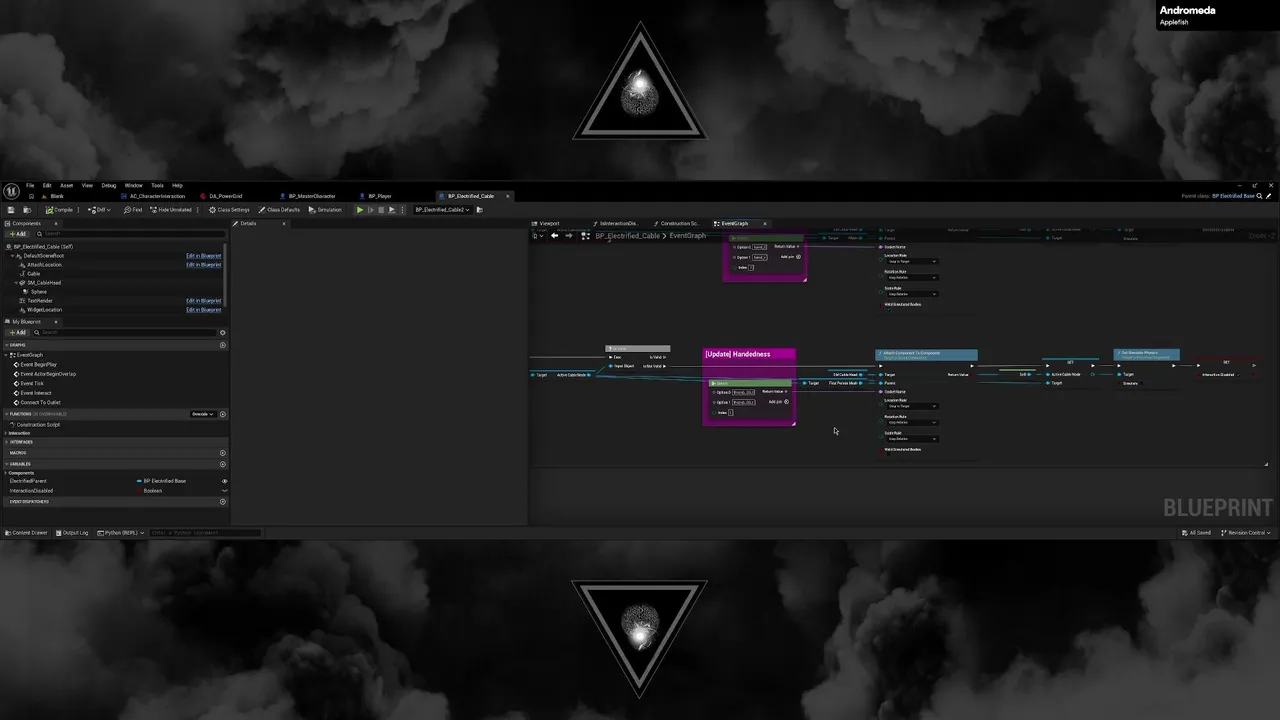The width and height of the screenshot is (1280, 720).
Task: Open the Content Drawer
Action: pyautogui.click(x=26, y=533)
